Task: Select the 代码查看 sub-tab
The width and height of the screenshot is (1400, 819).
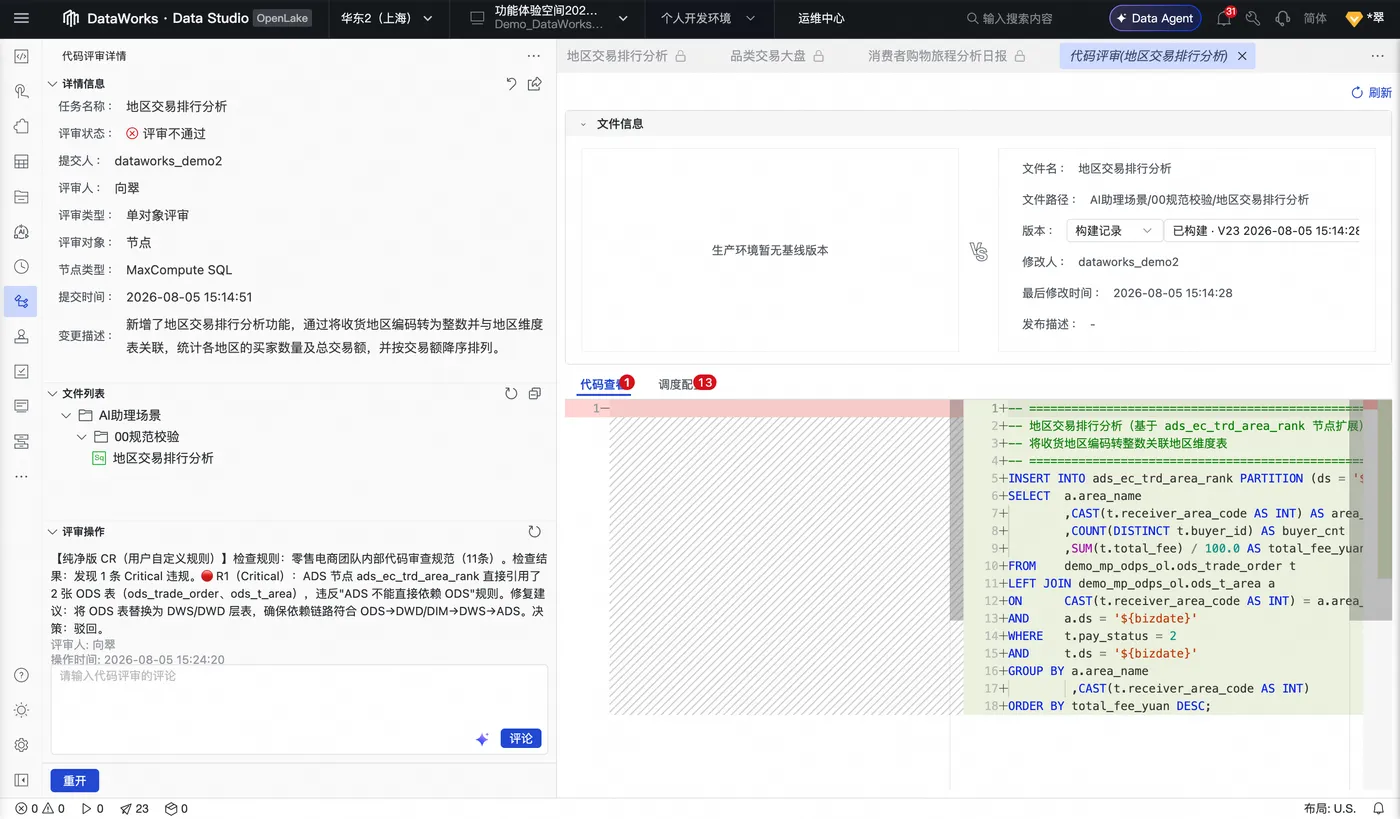Action: 606,384
